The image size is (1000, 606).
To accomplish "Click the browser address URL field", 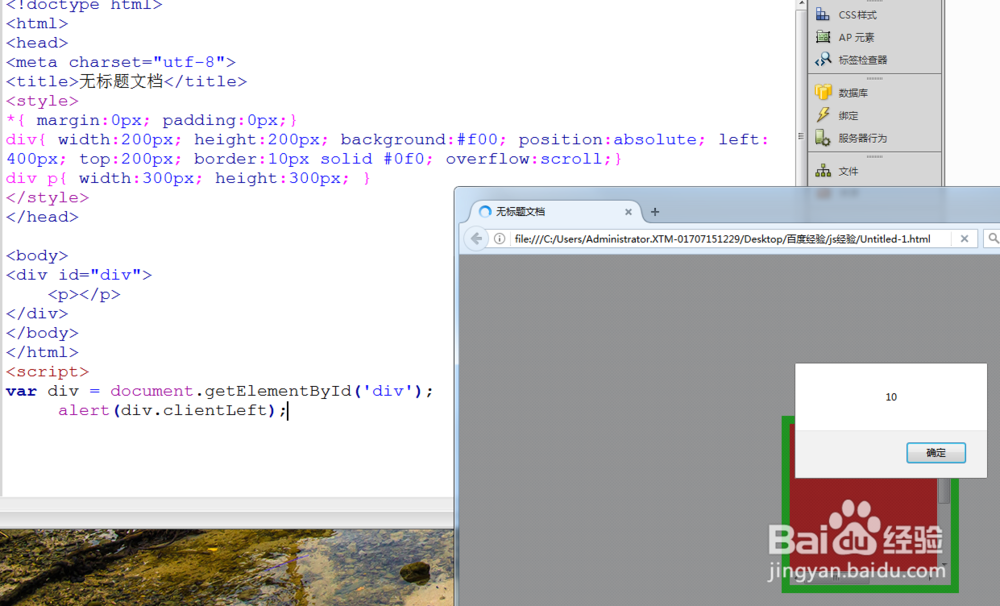I will [x=722, y=239].
